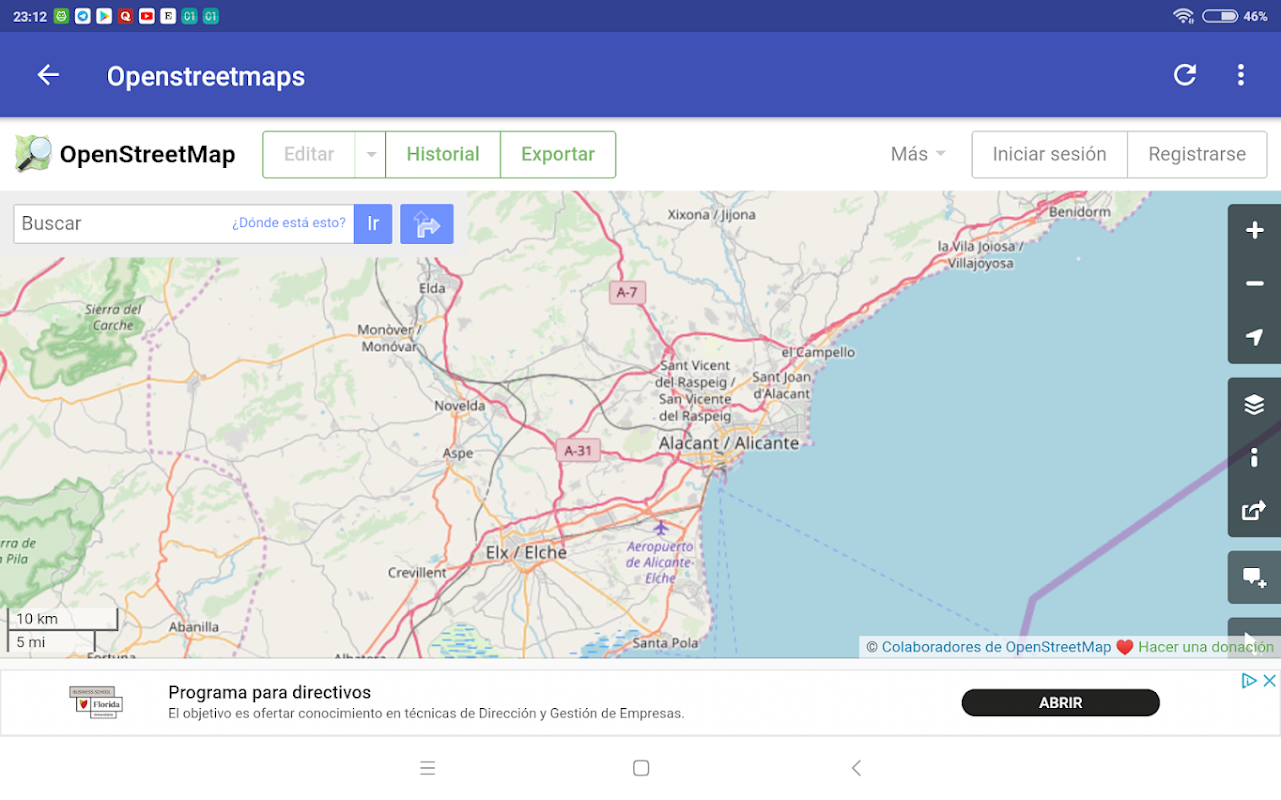Expand the dropdown arrow beside Editar
The image size is (1281, 800).
click(x=371, y=155)
